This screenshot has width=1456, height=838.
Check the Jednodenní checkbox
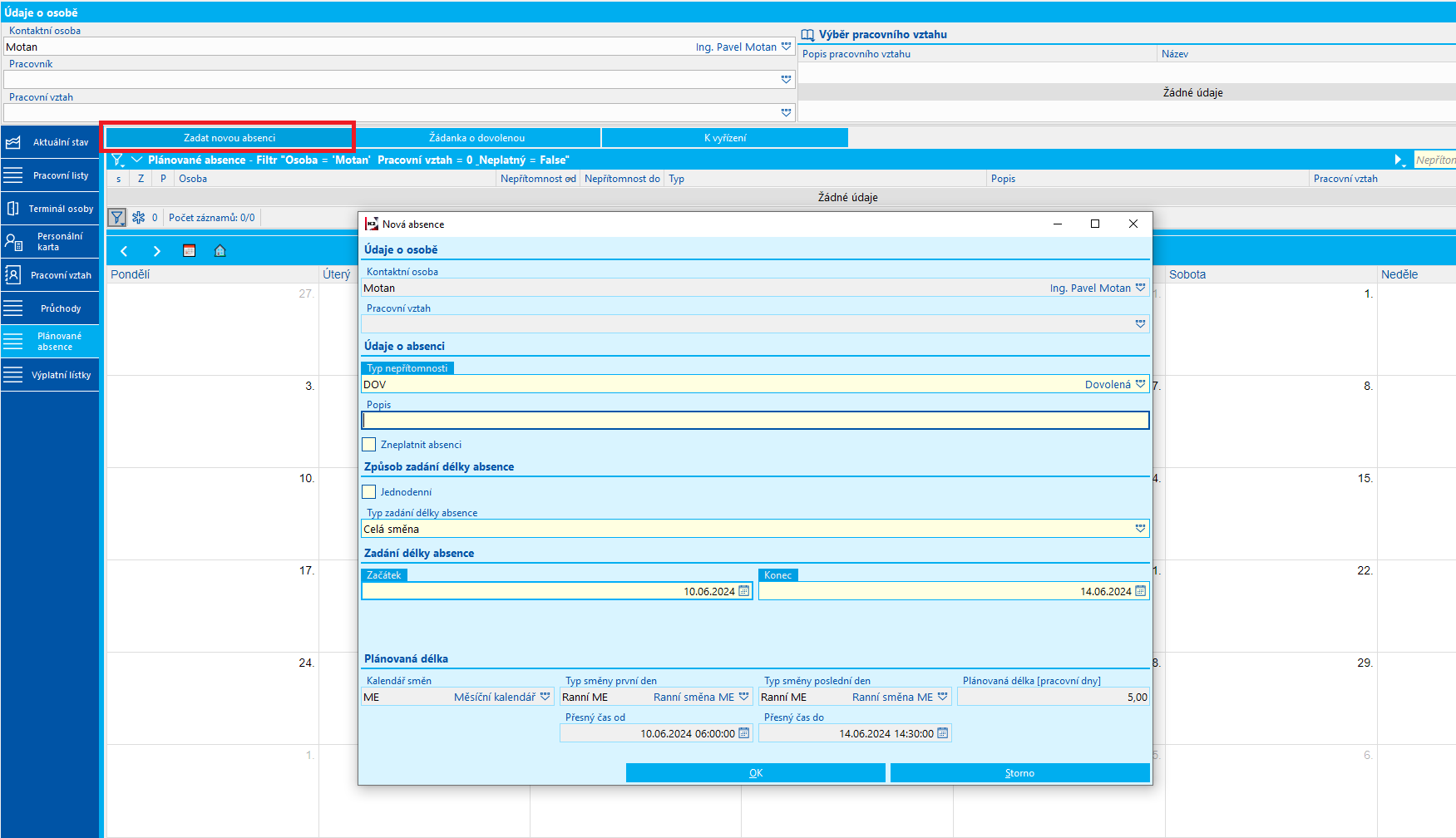click(369, 492)
